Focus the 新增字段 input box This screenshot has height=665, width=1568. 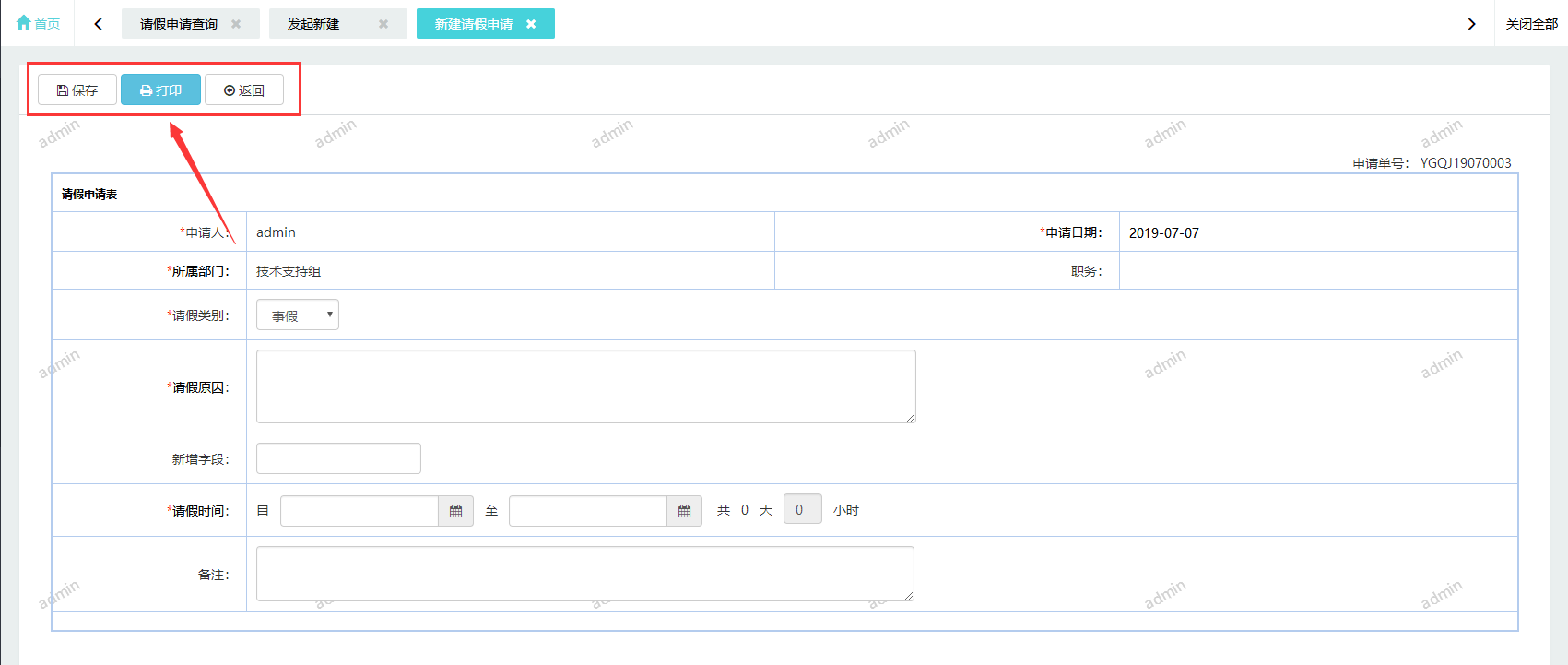point(338,458)
